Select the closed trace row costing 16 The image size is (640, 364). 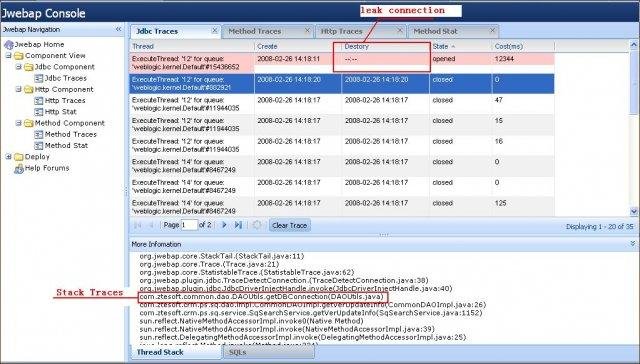[342, 145]
